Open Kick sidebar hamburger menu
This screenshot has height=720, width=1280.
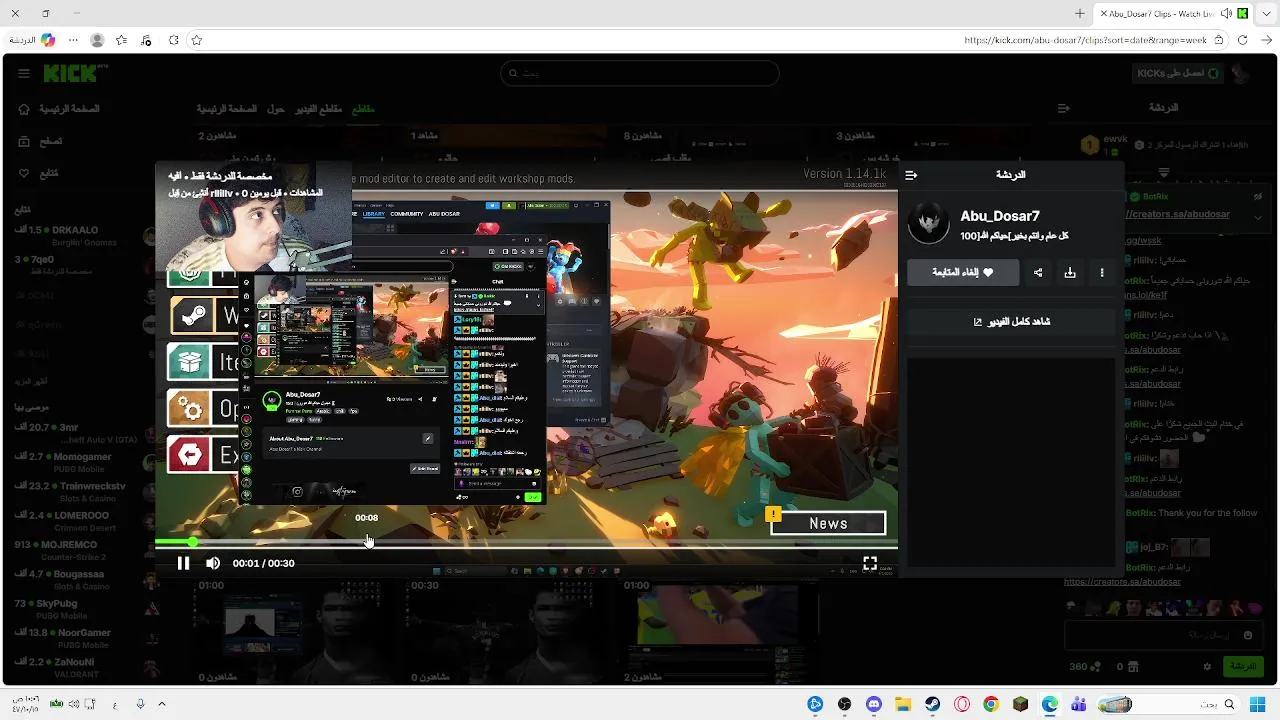pos(24,73)
